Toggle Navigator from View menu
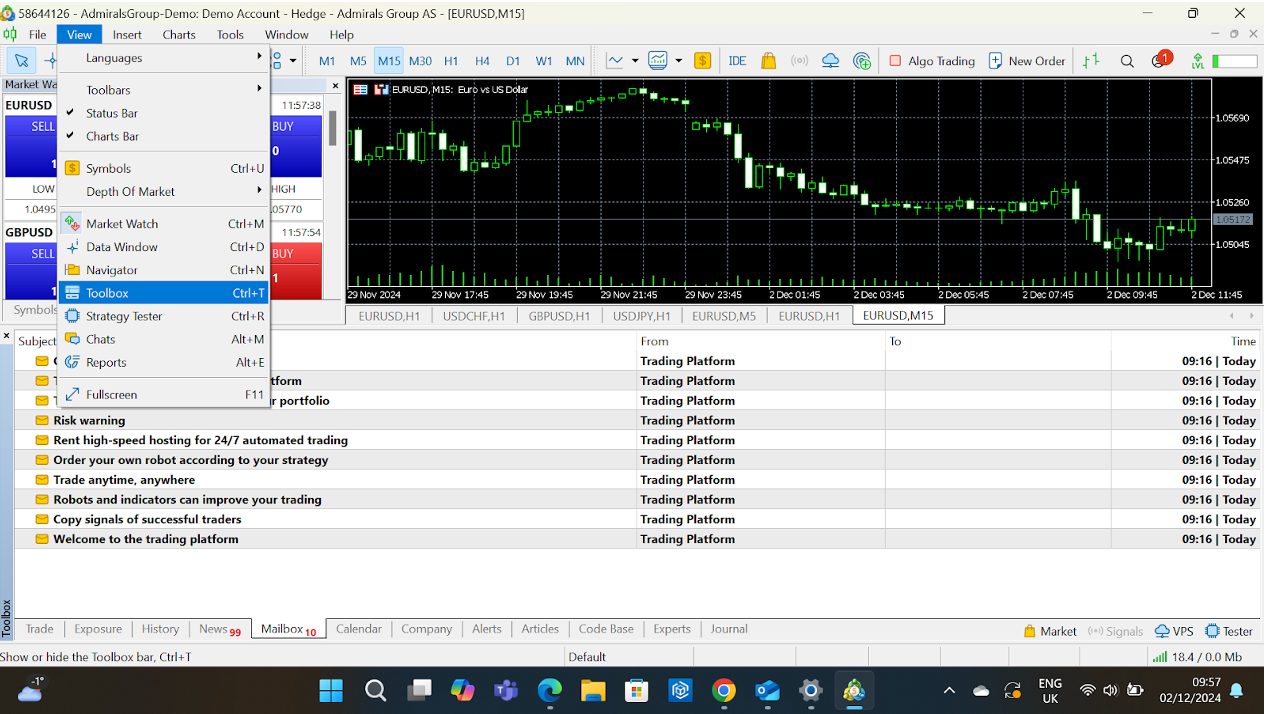The height and width of the screenshot is (714, 1270). pos(163,270)
